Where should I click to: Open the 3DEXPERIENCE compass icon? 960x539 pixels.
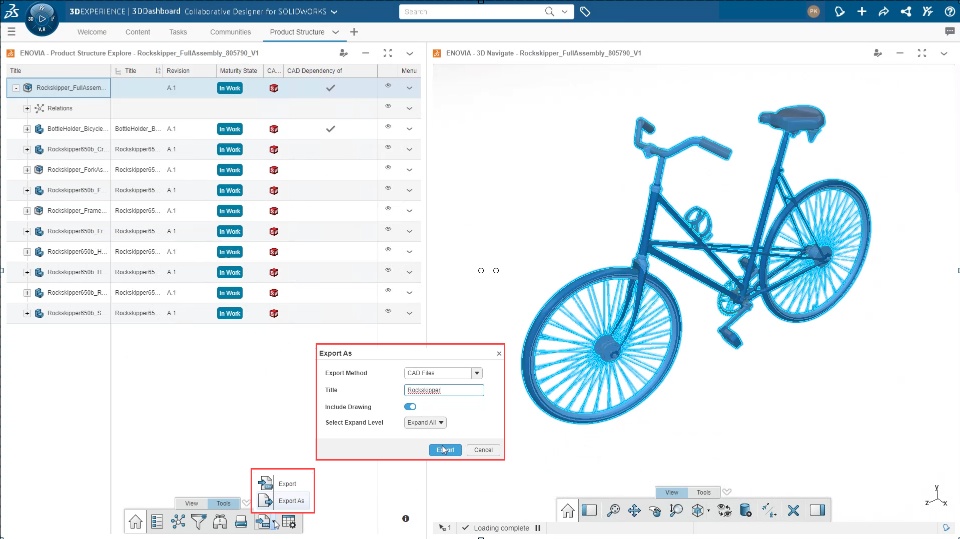pyautogui.click(x=42, y=18)
